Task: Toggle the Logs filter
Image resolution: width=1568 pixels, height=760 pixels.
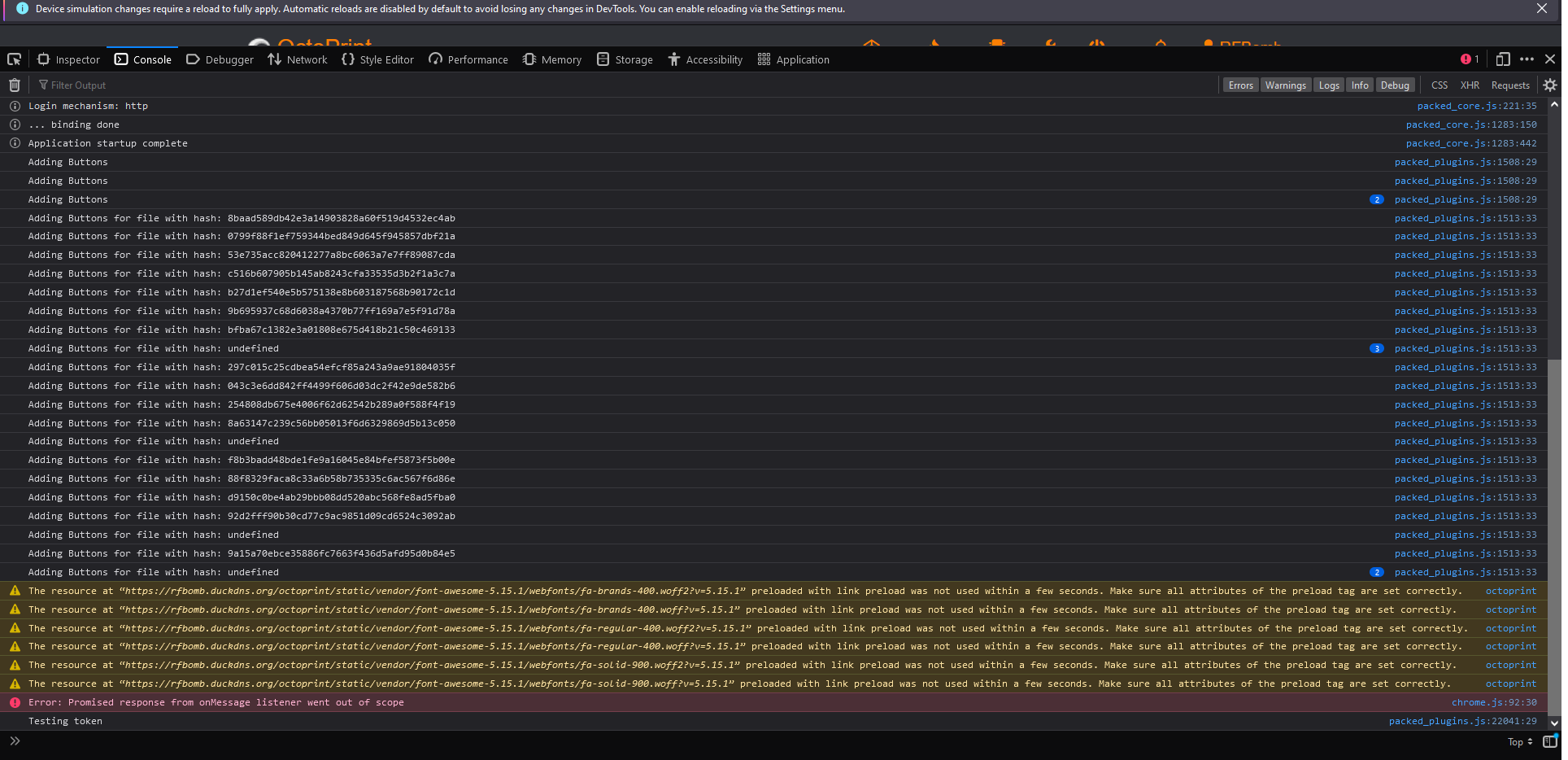Action: 1329,85
